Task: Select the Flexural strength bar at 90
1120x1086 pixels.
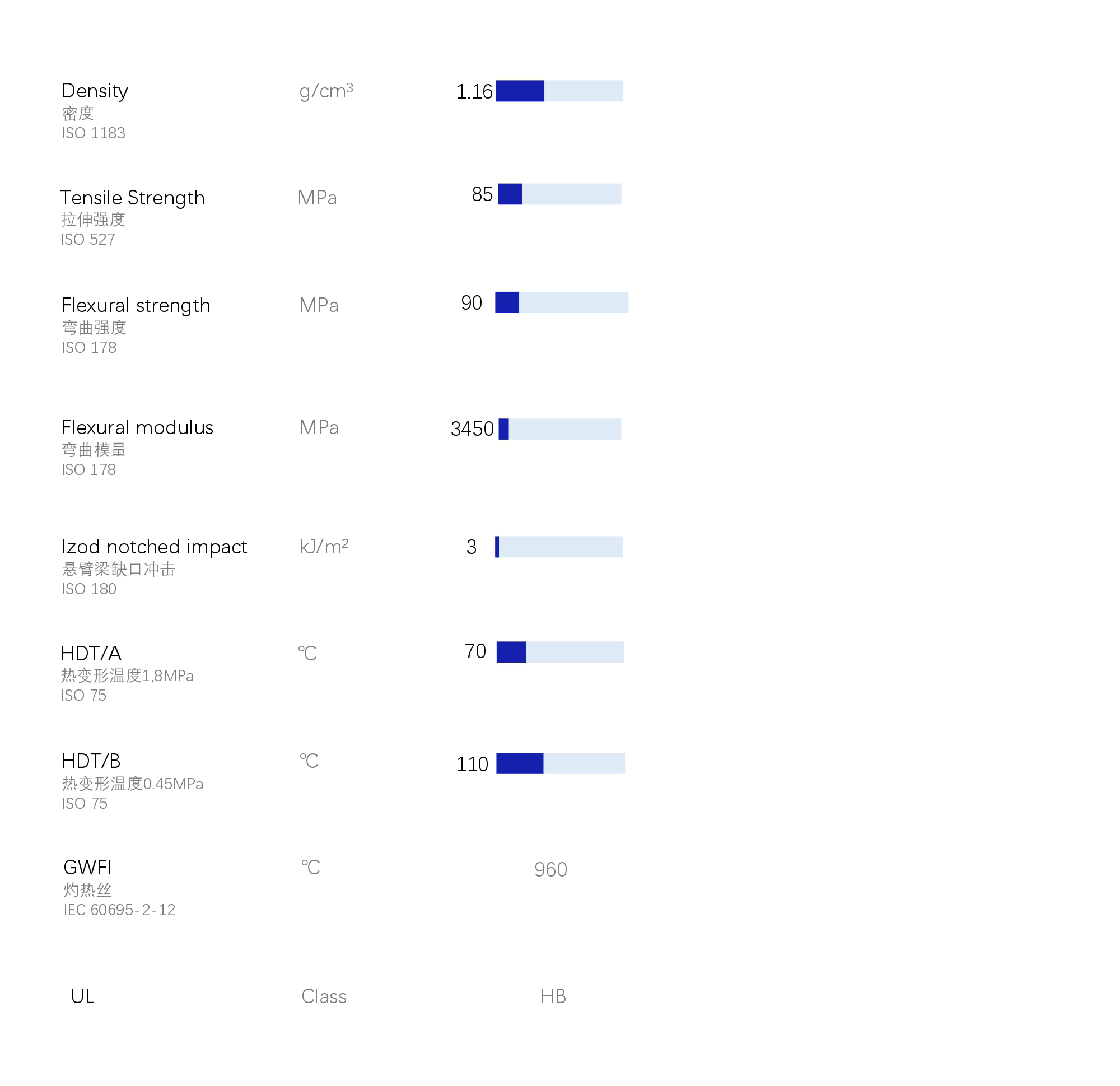Action: (x=561, y=302)
